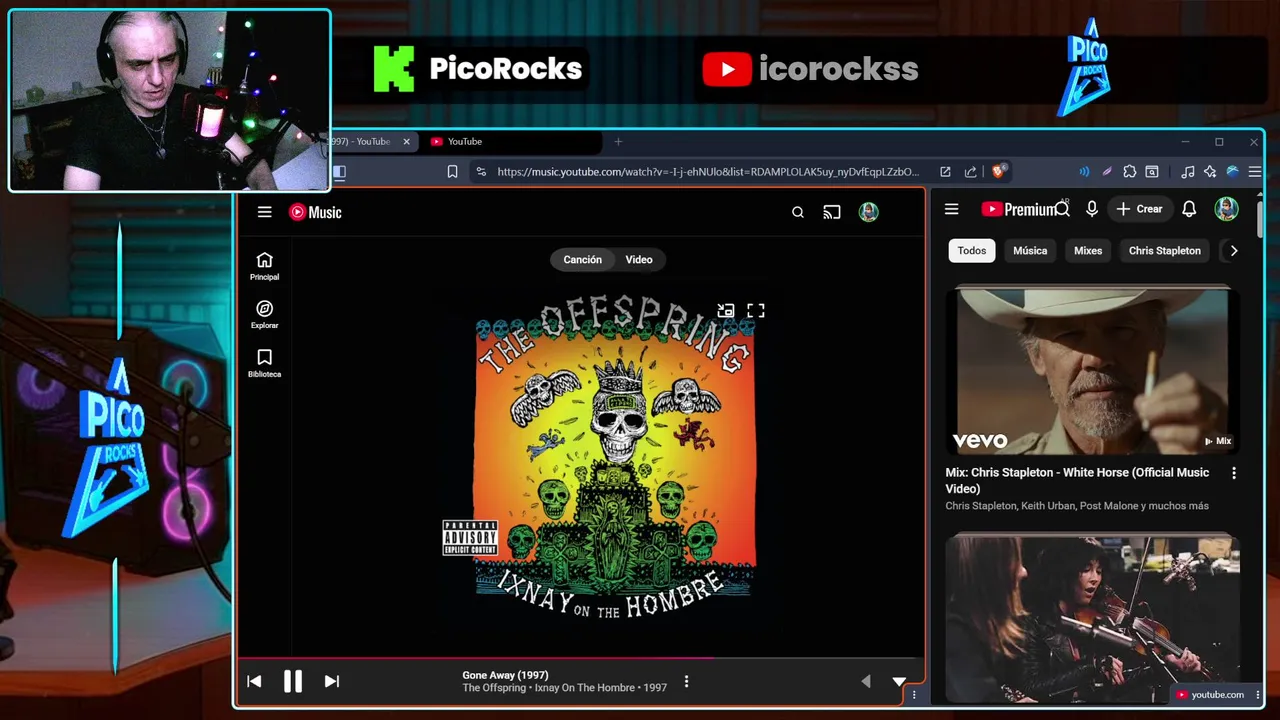The width and height of the screenshot is (1280, 720).
Task: Open the feather extension icon
Action: (1107, 172)
